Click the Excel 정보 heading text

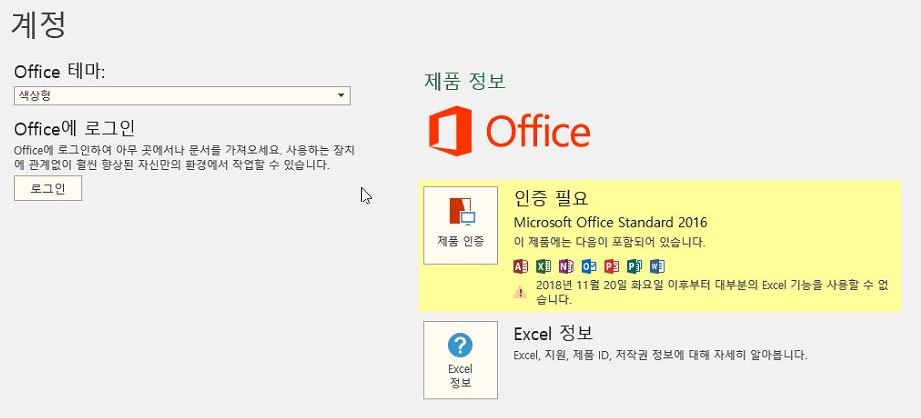tap(553, 333)
